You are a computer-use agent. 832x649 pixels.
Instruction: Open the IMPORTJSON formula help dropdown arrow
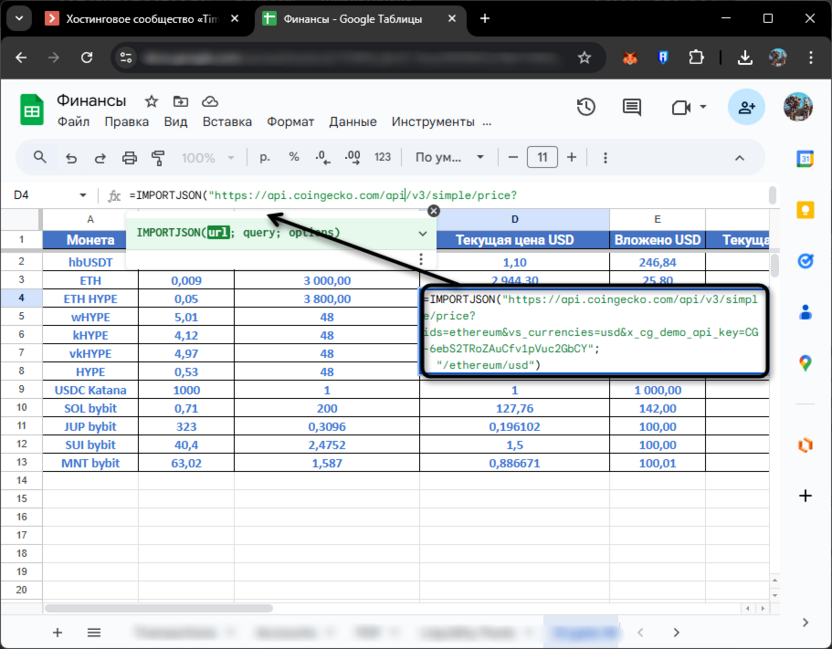pyautogui.click(x=424, y=232)
